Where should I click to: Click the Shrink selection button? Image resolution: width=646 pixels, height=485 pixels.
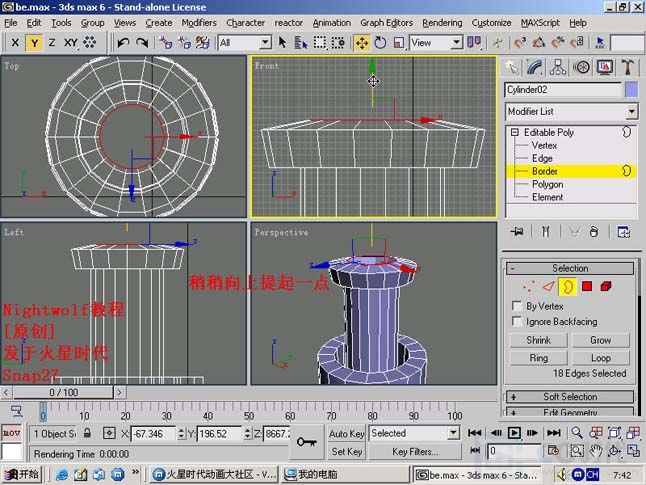(538, 340)
